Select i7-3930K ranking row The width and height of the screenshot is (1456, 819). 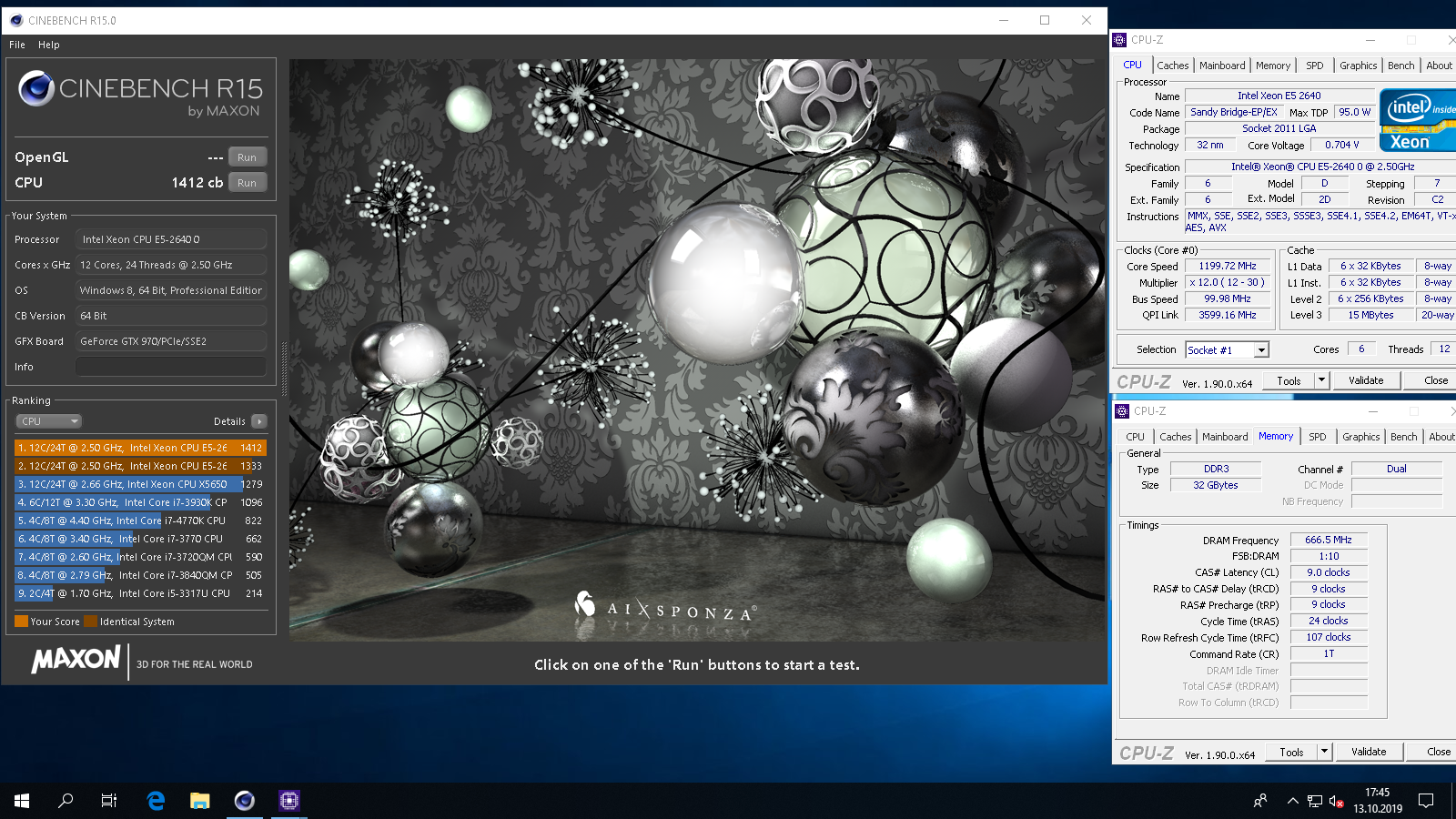tap(139, 502)
